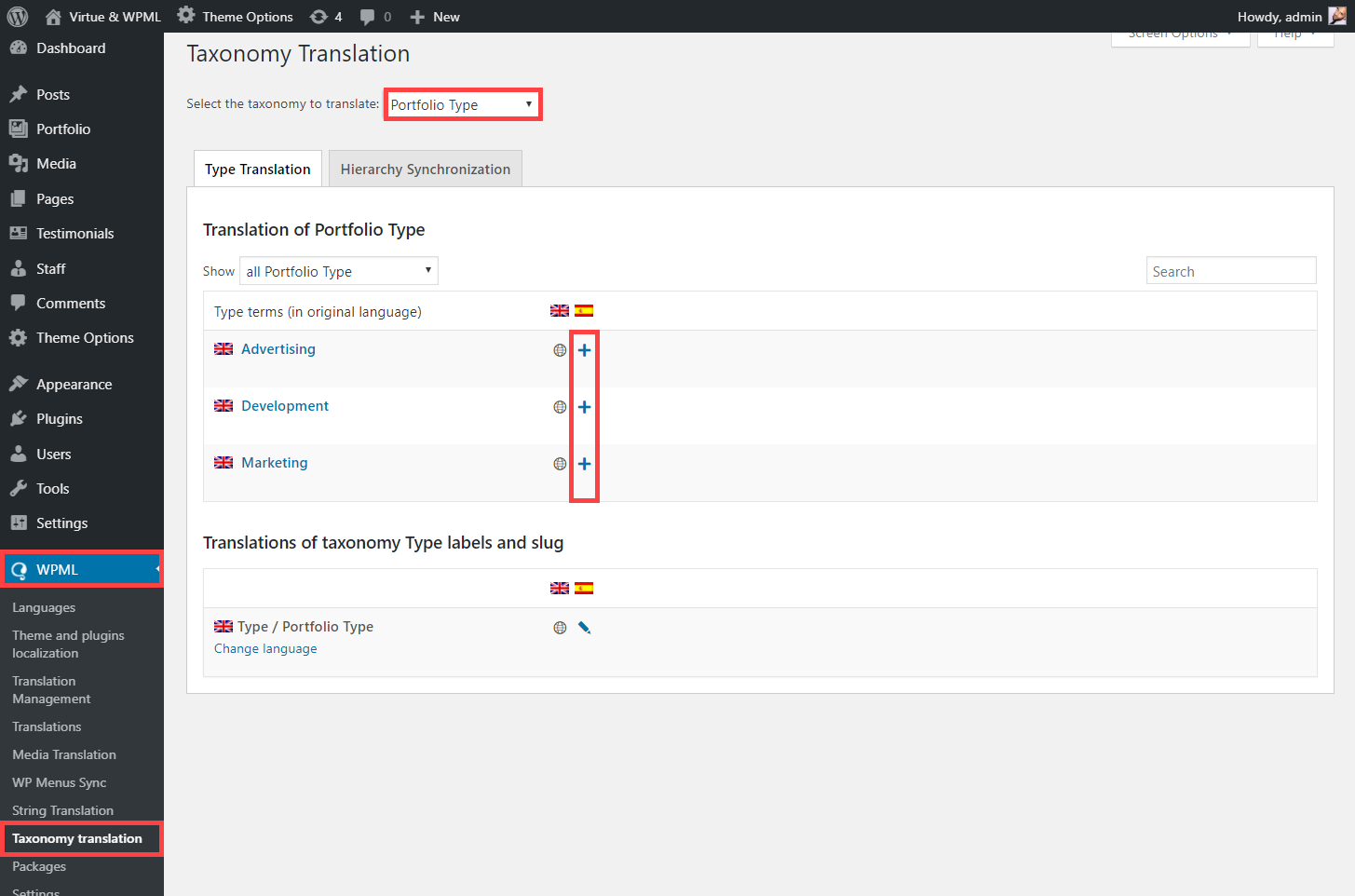Edit Type / Portfolio Type label with pencil

584,628
